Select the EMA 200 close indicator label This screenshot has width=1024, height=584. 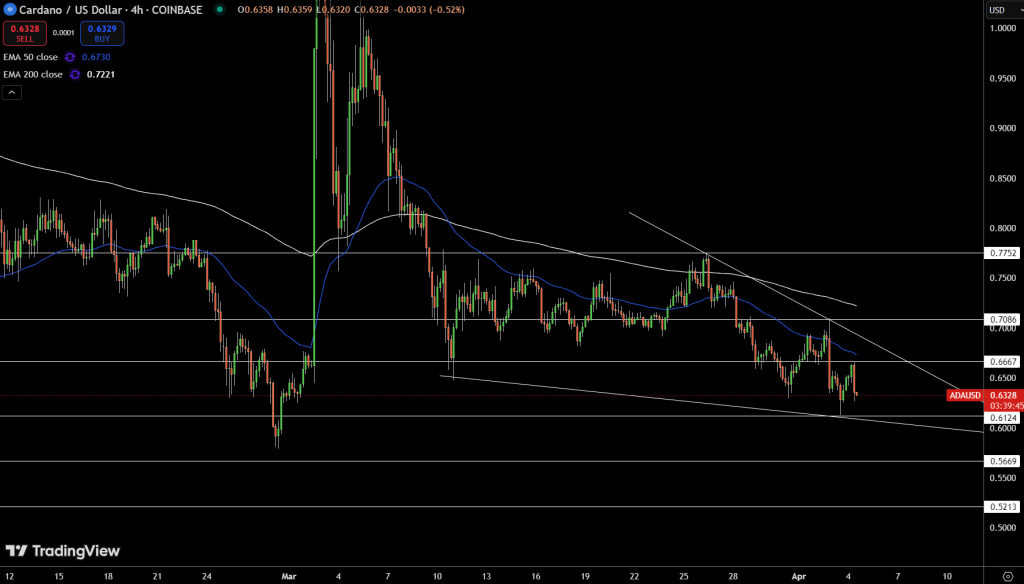(x=33, y=74)
